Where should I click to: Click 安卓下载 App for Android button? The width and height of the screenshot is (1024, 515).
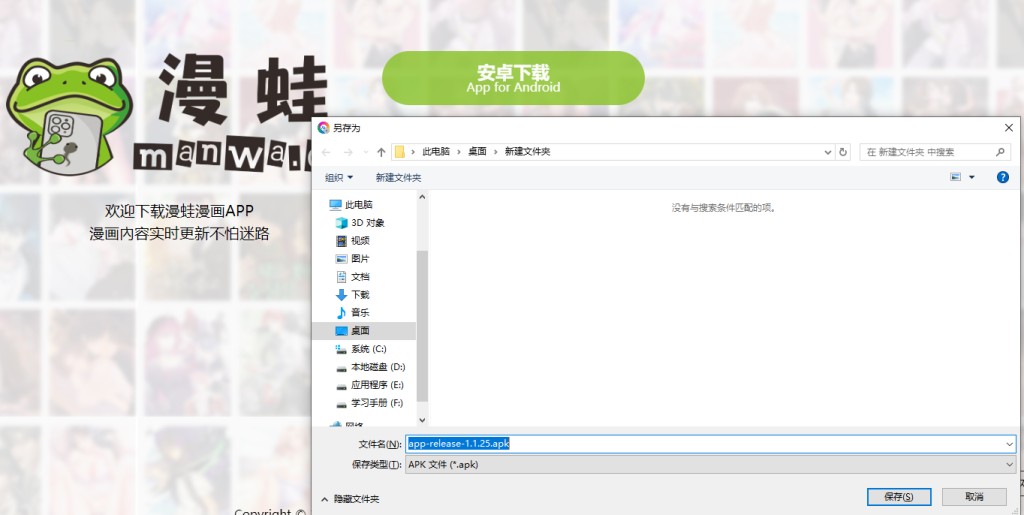(513, 78)
